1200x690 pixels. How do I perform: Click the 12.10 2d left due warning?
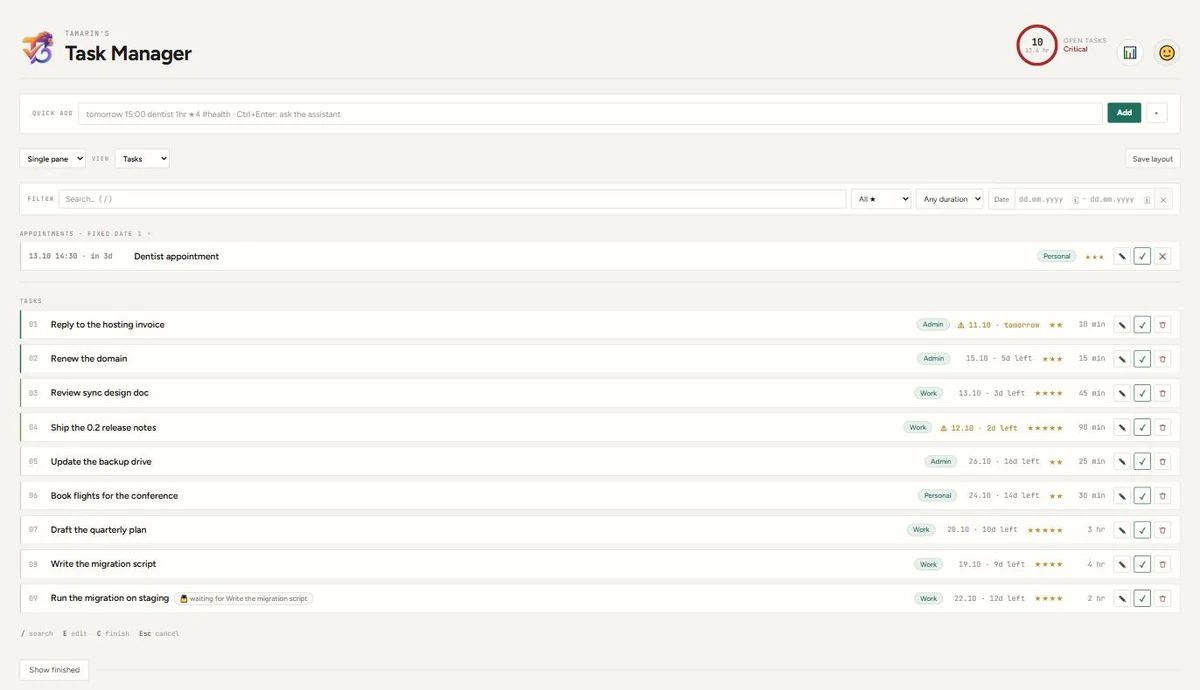pos(979,428)
